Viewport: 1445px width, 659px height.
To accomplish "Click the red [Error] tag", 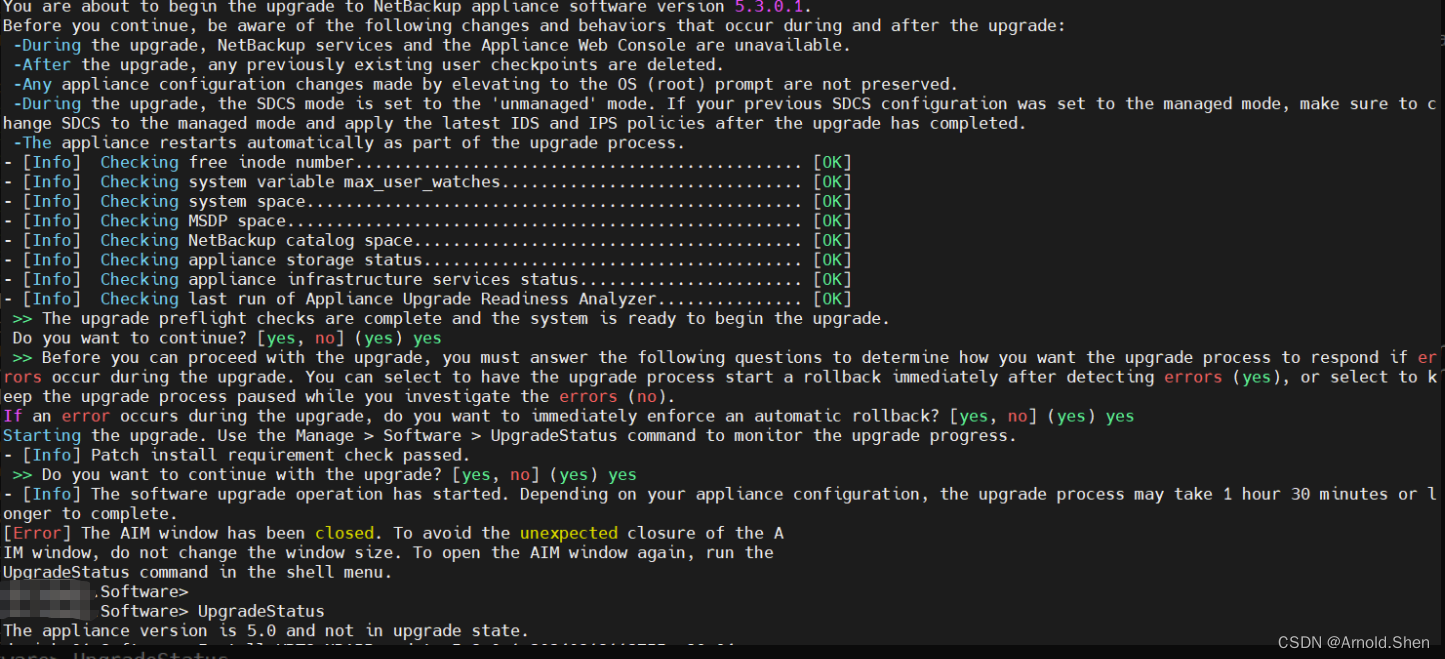I will [x=39, y=533].
